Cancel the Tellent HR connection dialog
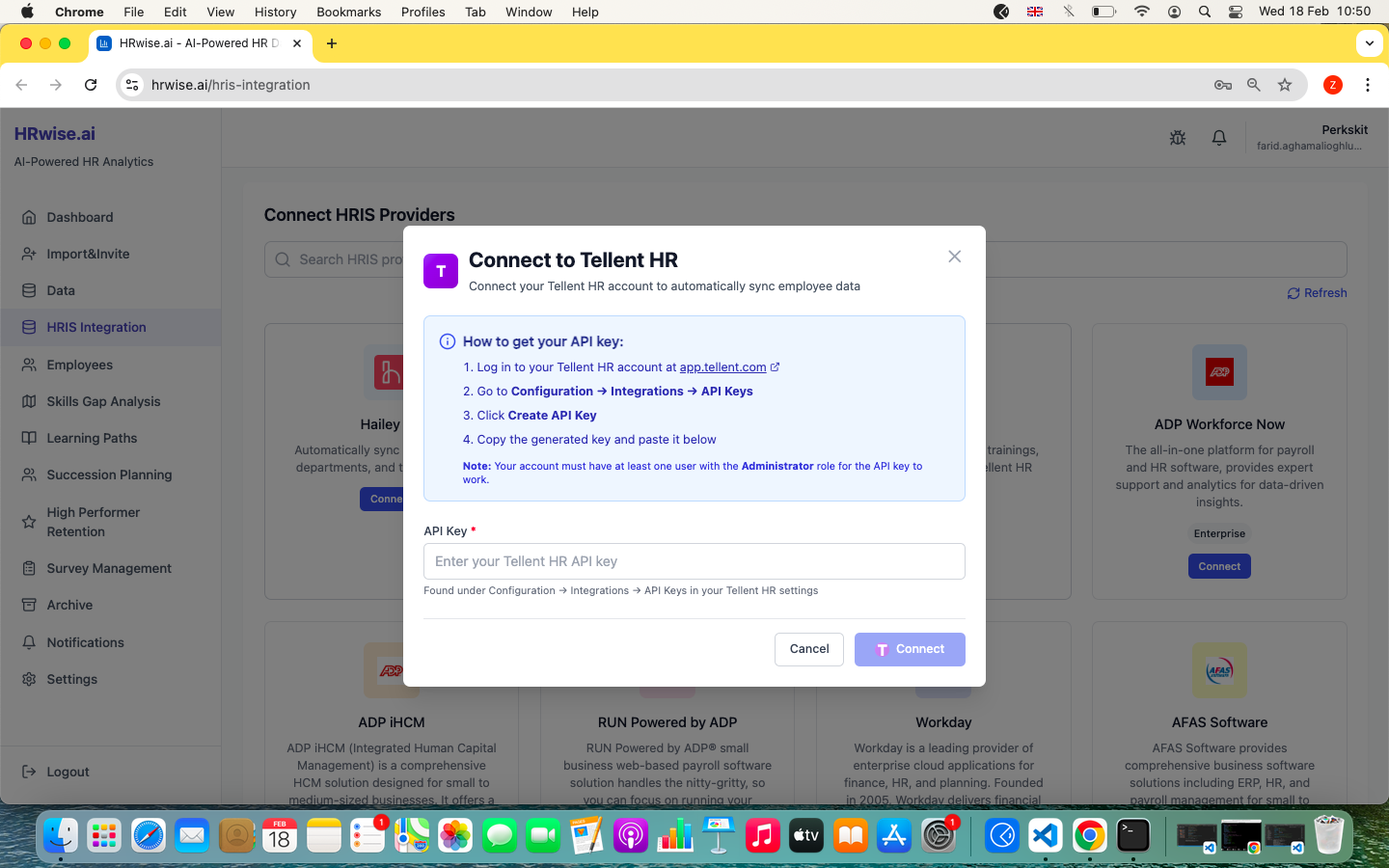 [x=809, y=649]
